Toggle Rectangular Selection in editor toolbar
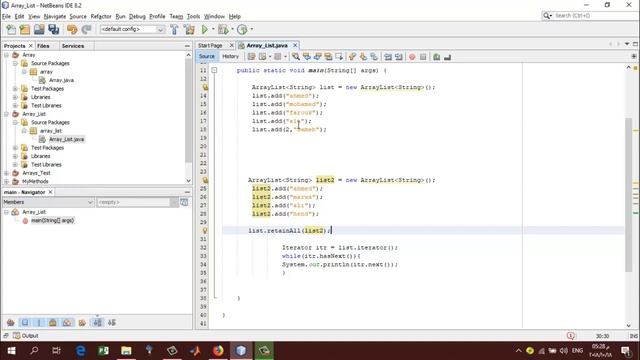 (339, 57)
